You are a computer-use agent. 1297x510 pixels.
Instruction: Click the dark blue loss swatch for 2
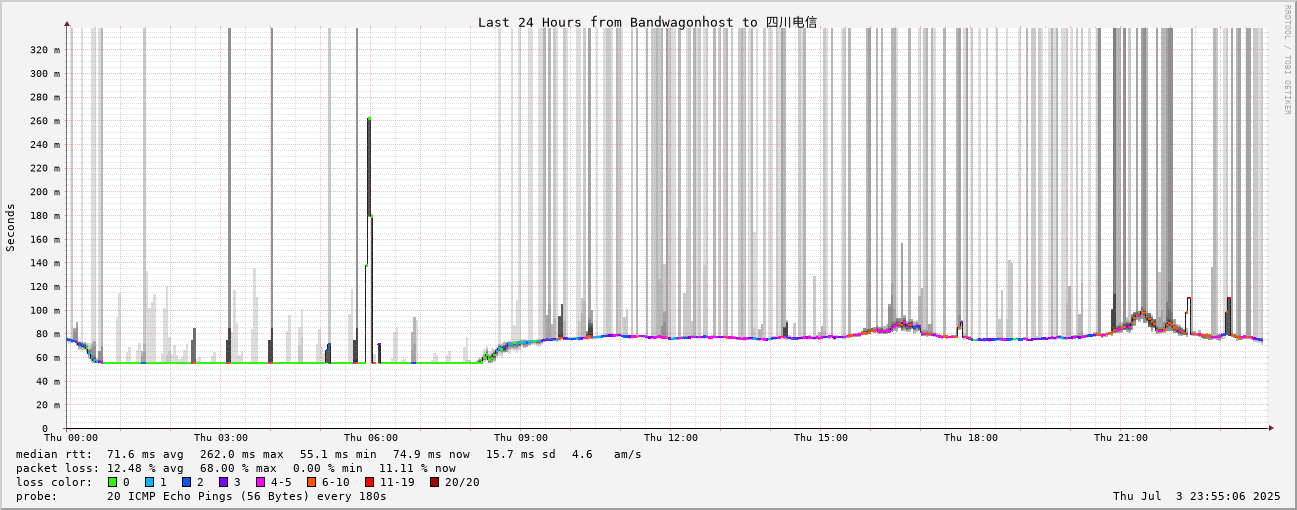click(x=186, y=482)
